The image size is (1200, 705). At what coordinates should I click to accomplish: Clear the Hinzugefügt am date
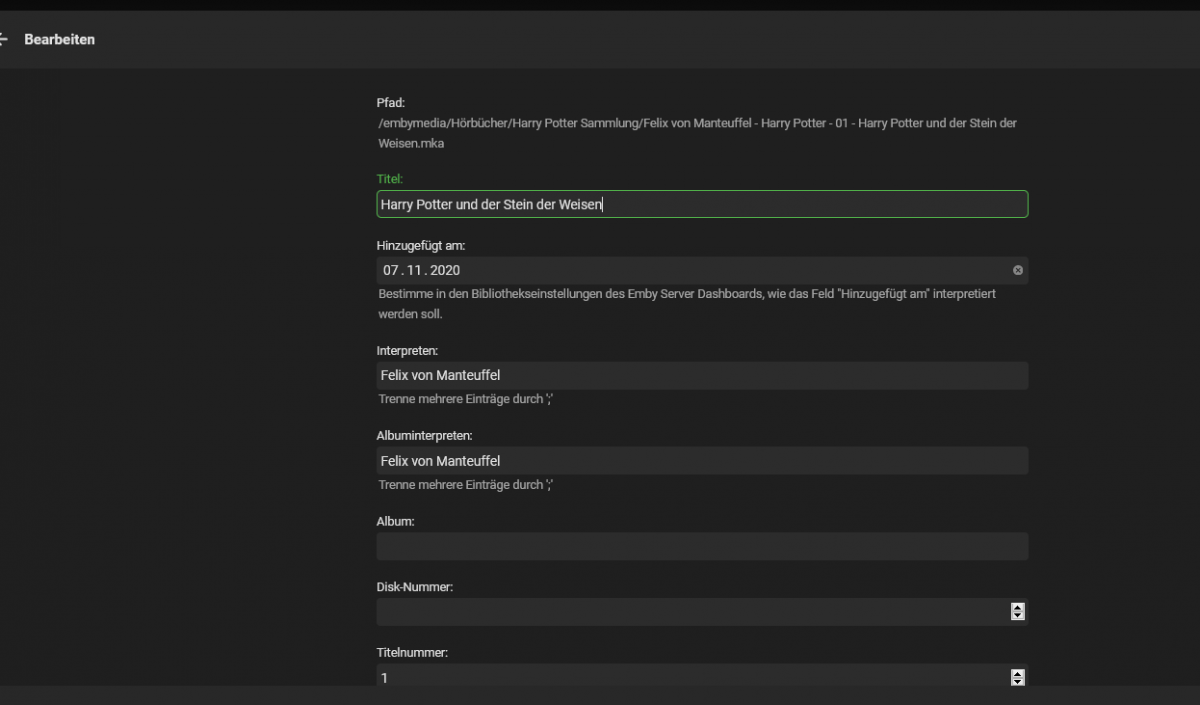(1018, 270)
